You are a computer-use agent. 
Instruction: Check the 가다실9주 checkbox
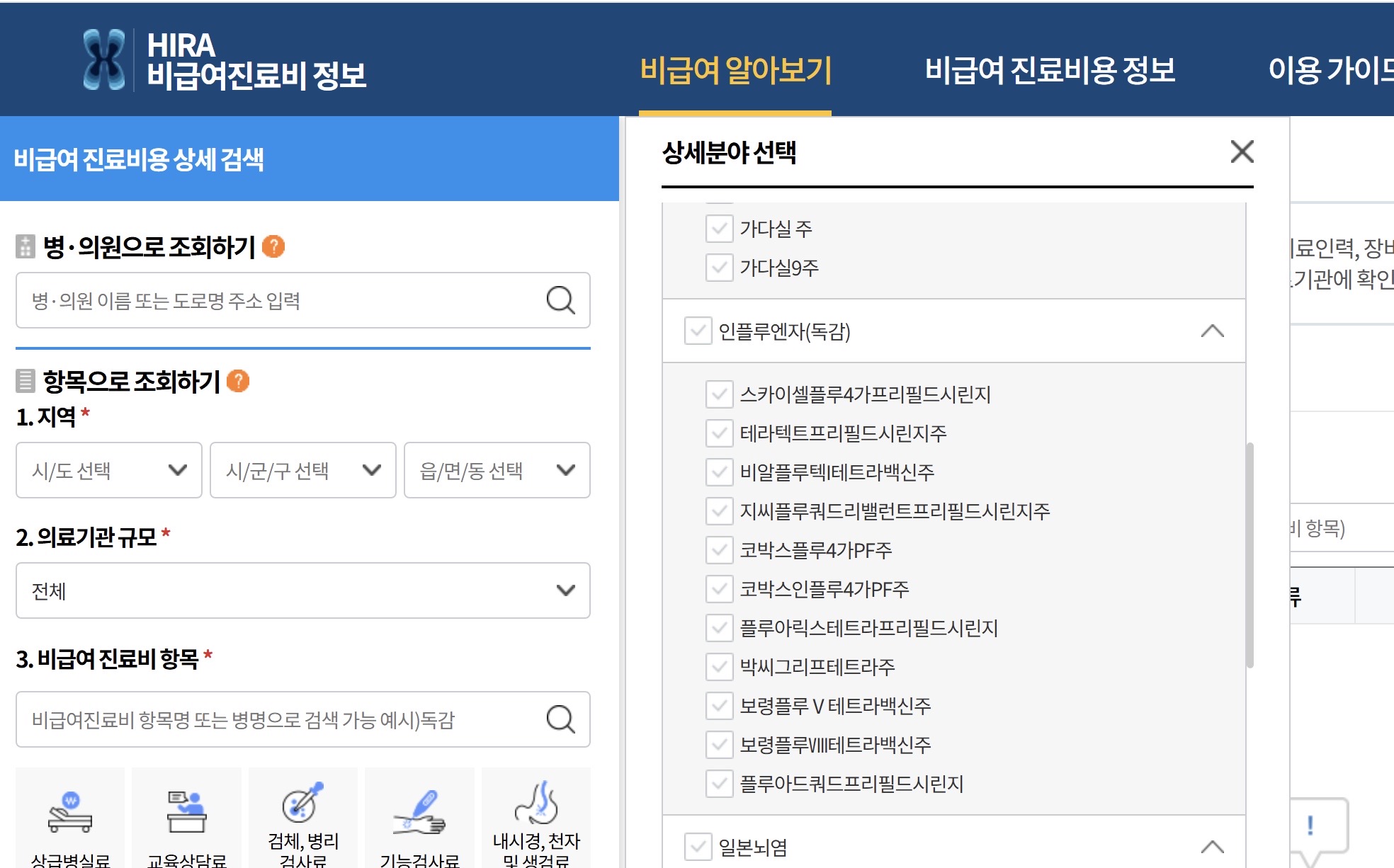719,268
